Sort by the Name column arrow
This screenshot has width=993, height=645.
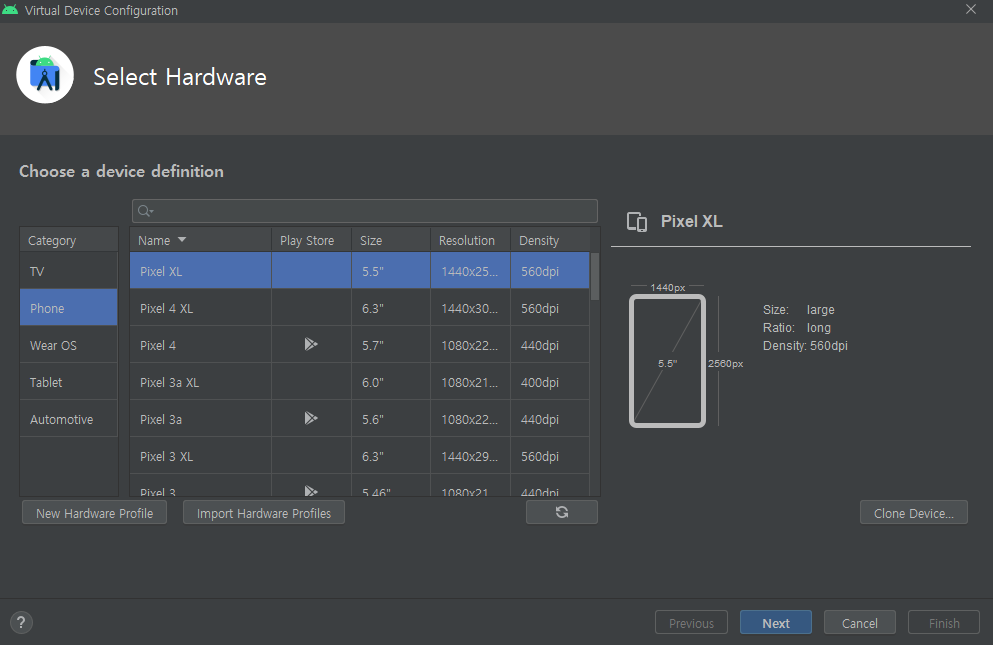coord(182,239)
